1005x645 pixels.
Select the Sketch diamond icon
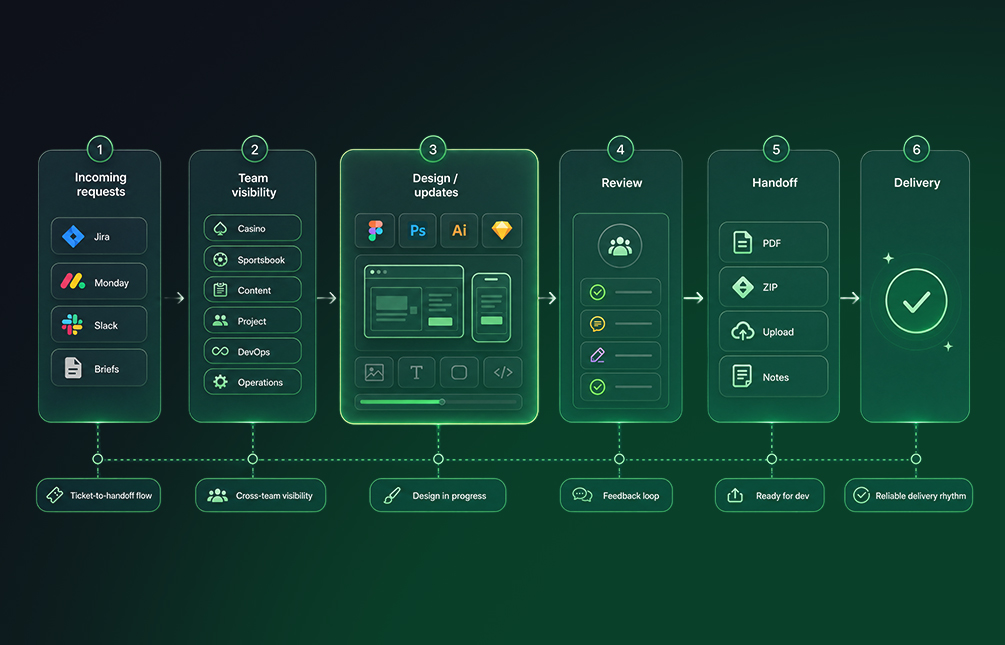[501, 230]
